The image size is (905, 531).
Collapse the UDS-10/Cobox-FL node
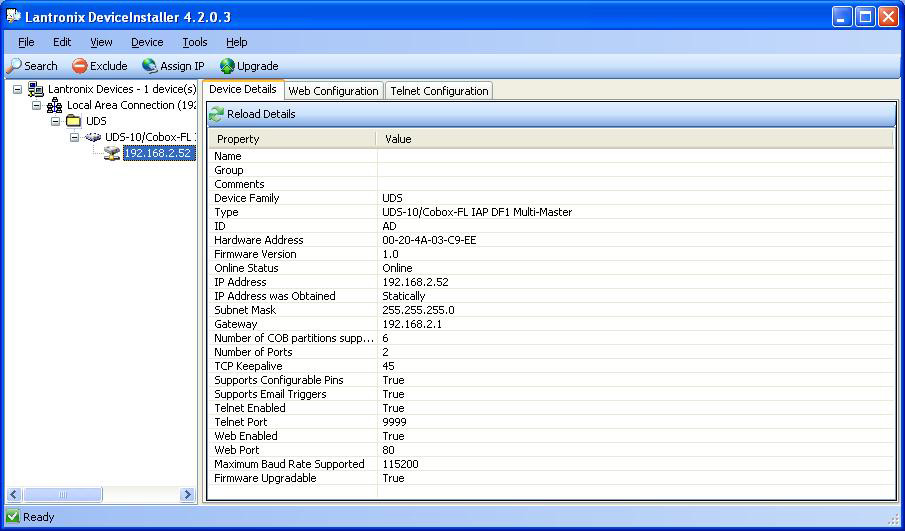click(74, 137)
